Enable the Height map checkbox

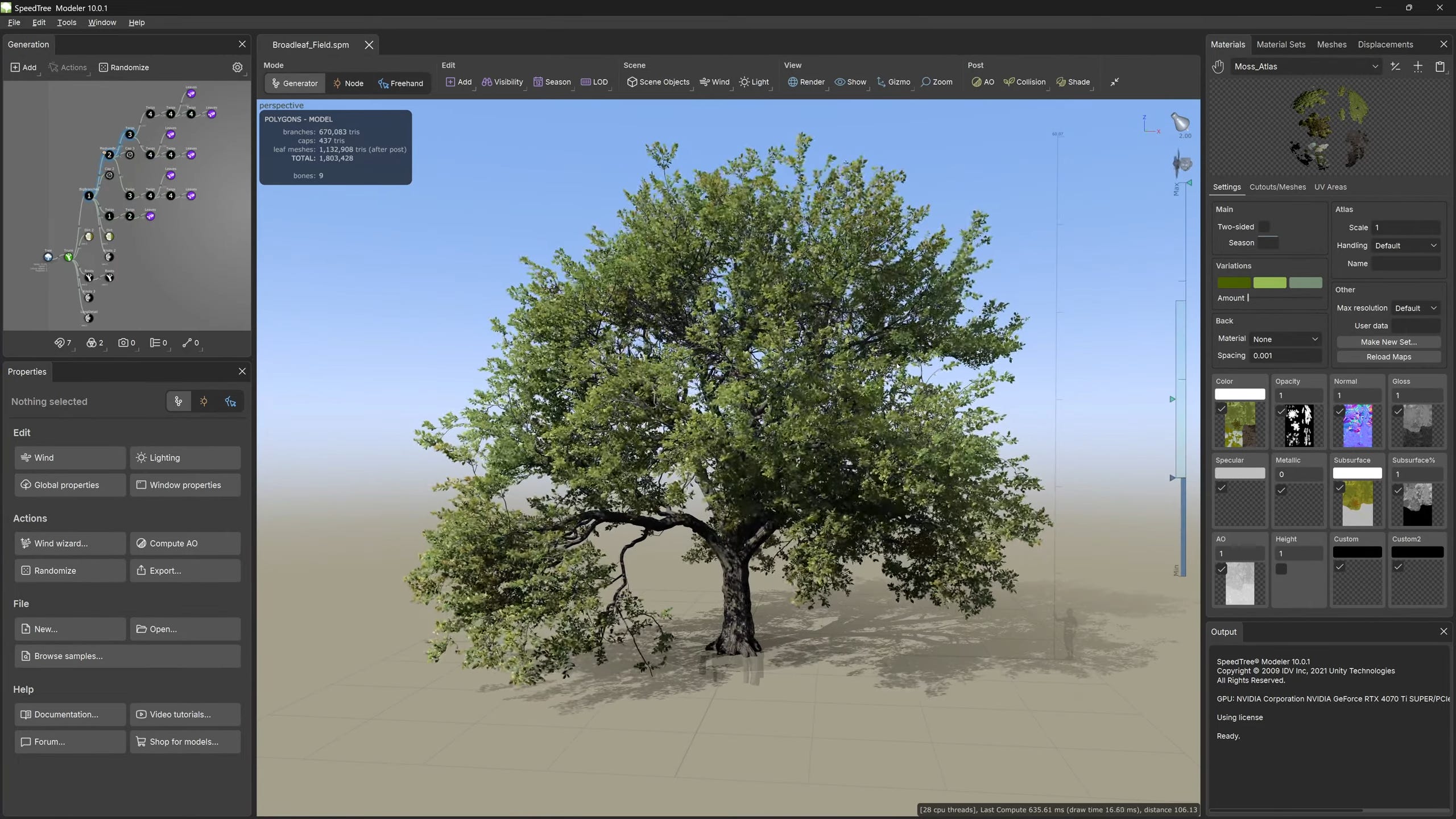(x=1281, y=569)
